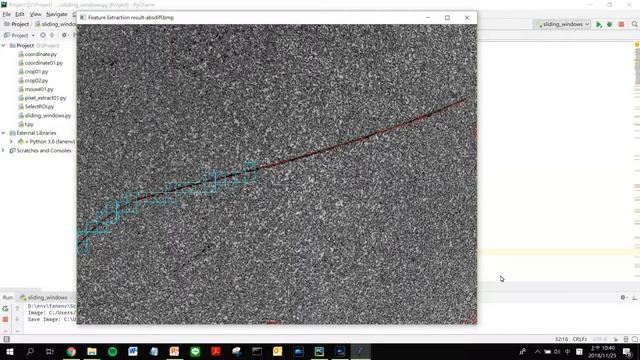Image resolution: width=640 pixels, height=360 pixels.
Task: Click down arrow in Run panel
Action: point(17,319)
